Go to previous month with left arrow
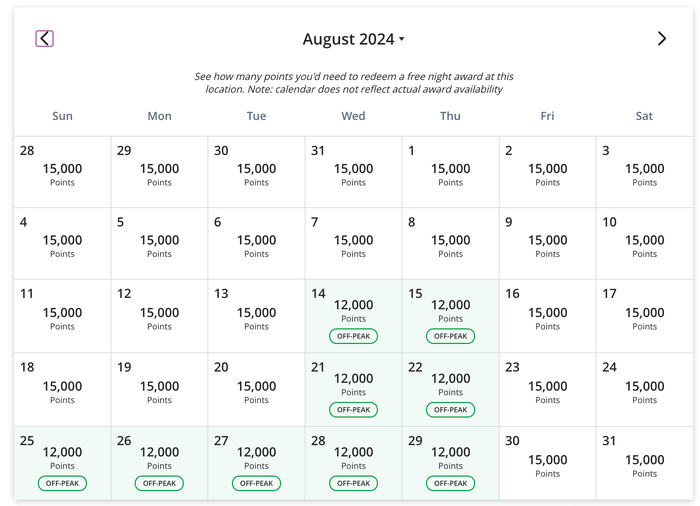700x506 pixels. point(45,38)
